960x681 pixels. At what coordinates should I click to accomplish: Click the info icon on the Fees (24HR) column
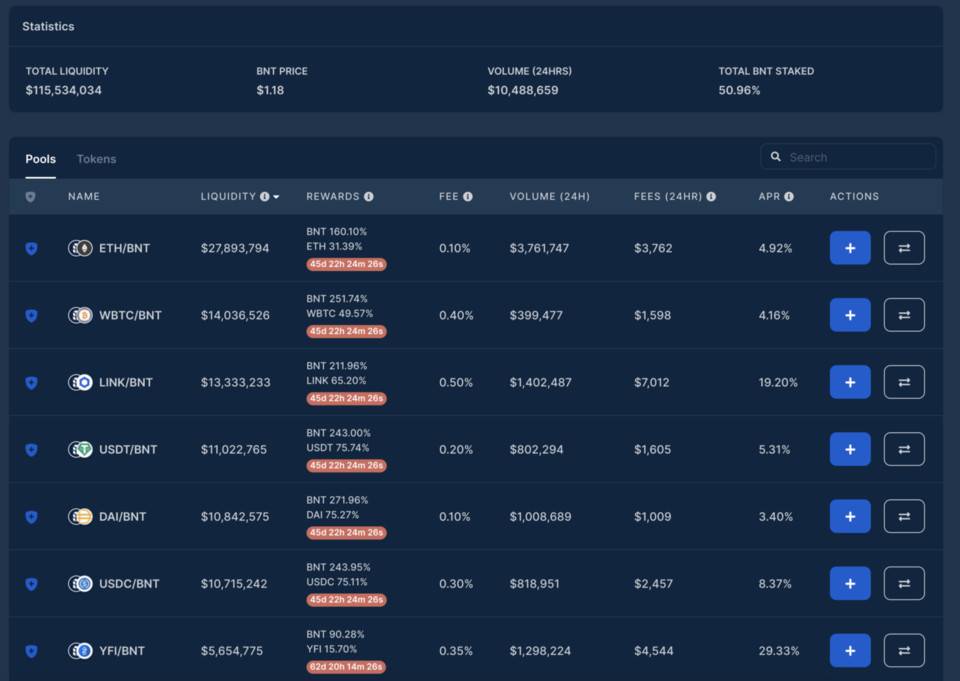point(710,196)
